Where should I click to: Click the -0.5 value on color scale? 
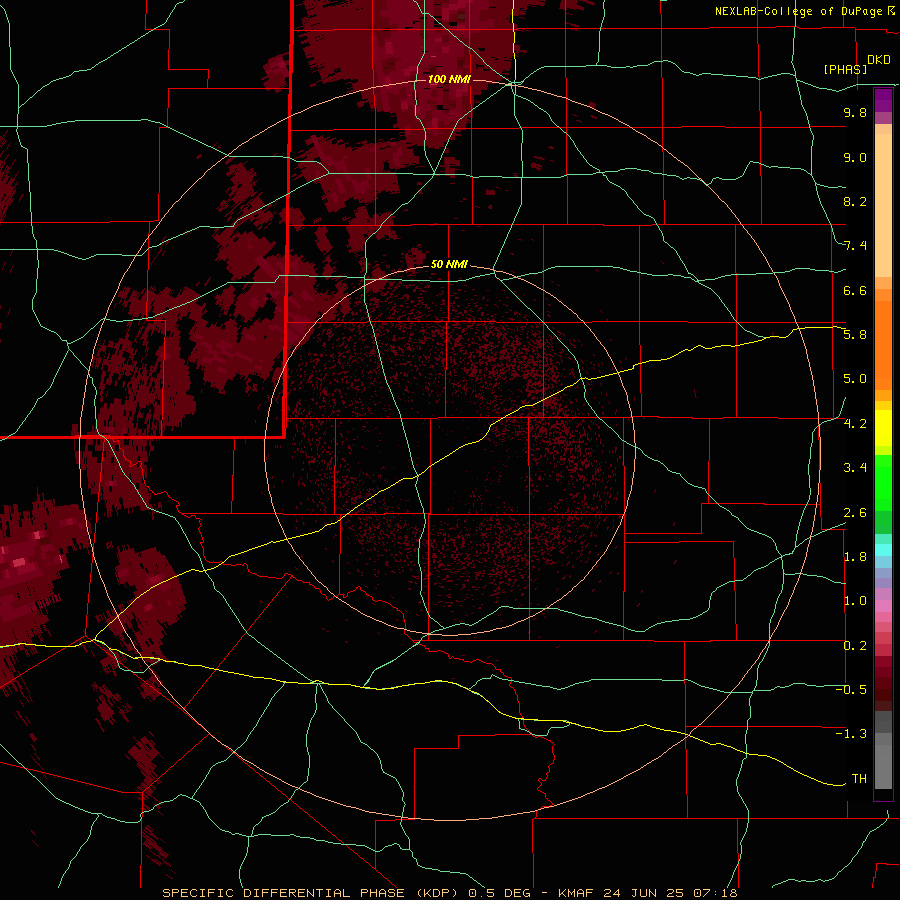pyautogui.click(x=851, y=690)
